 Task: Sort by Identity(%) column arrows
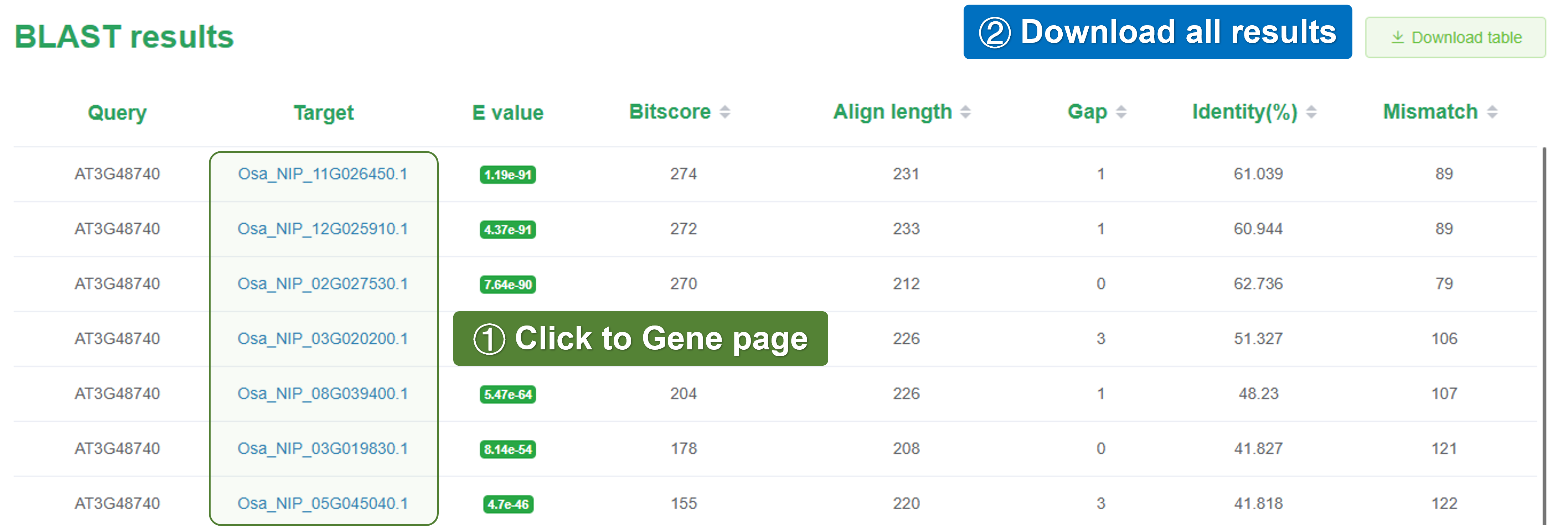(1312, 112)
